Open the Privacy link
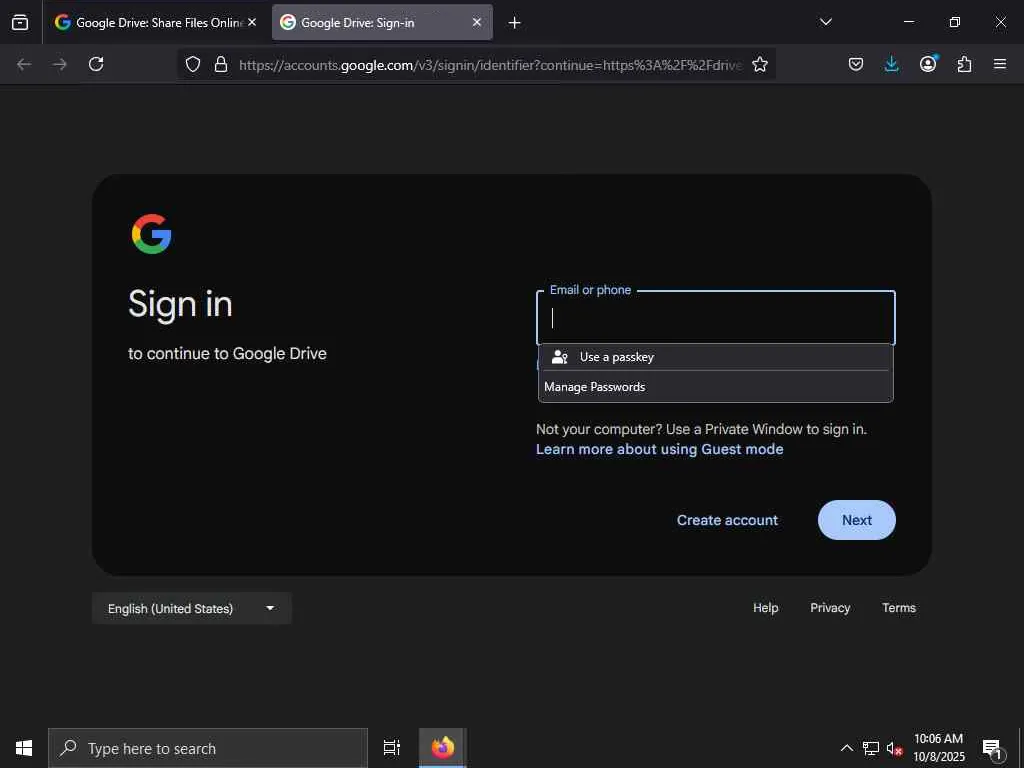Viewport: 1024px width, 768px height. [x=830, y=607]
